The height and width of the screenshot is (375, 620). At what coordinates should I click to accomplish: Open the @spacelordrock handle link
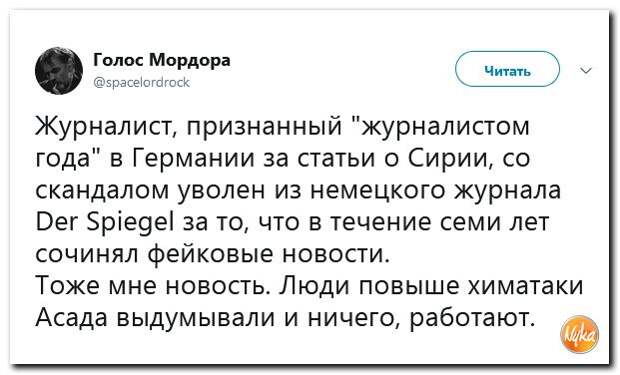pyautogui.click(x=142, y=82)
